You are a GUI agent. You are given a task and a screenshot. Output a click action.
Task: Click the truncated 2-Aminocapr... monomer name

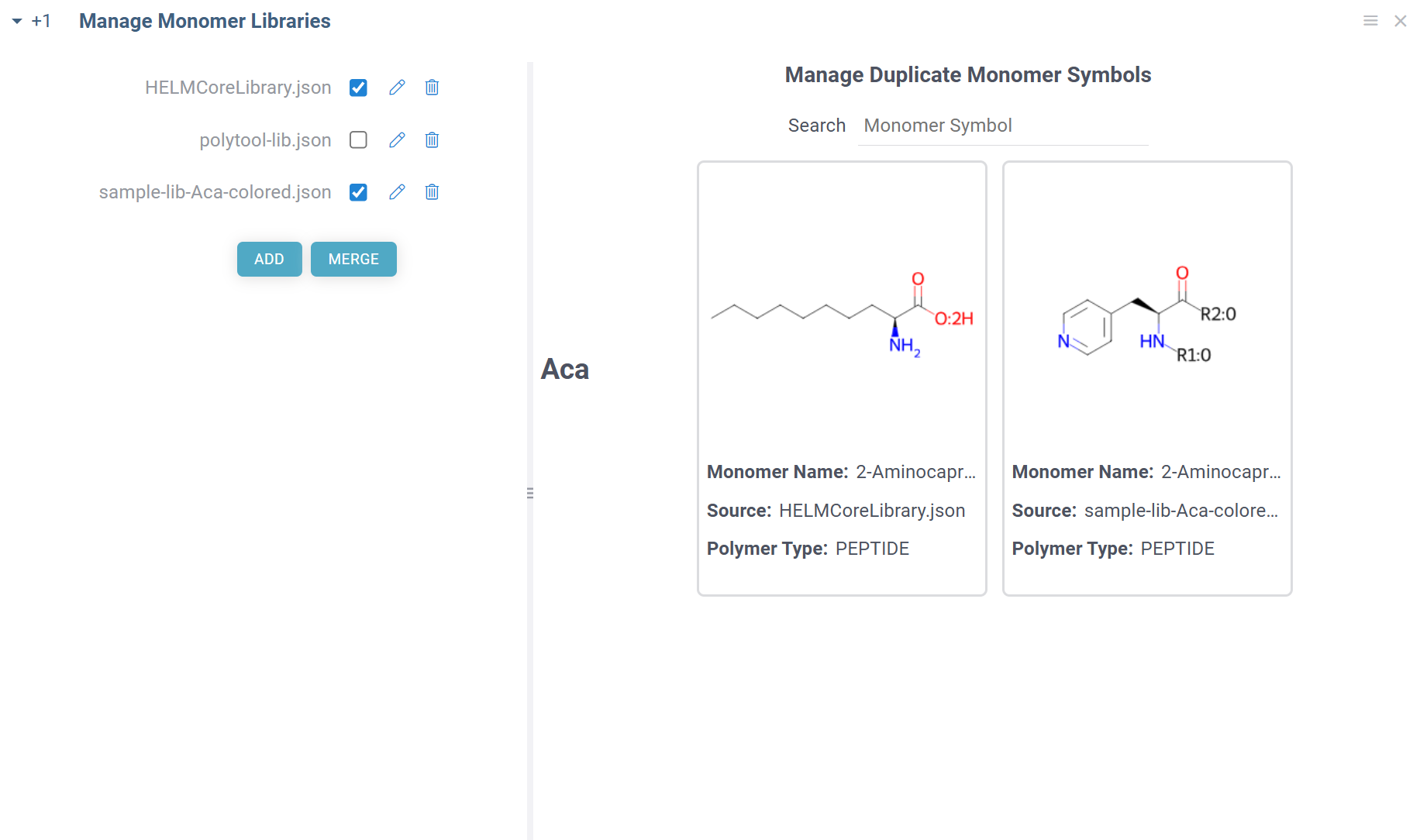(x=915, y=471)
